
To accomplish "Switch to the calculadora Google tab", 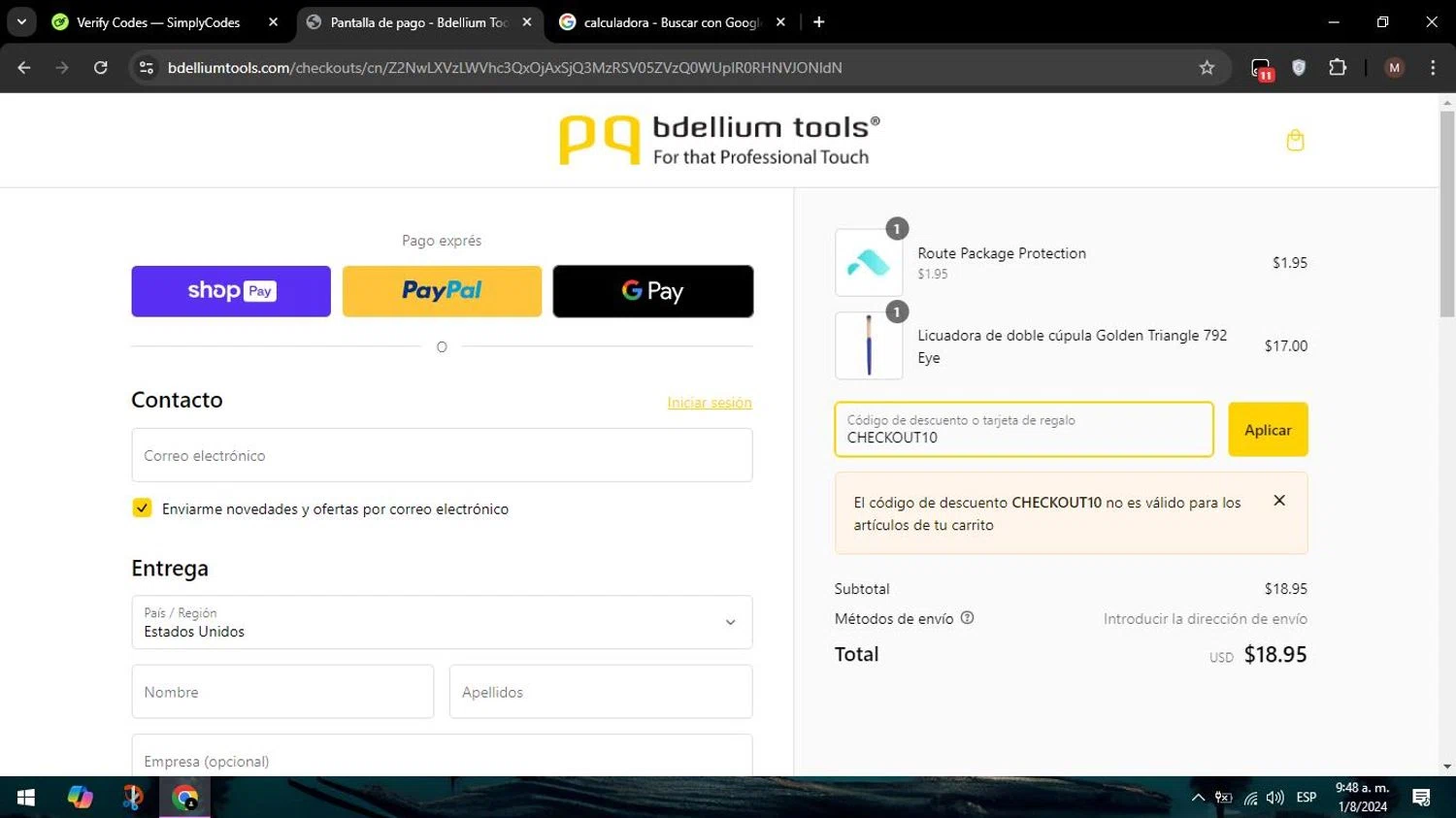I will tap(672, 21).
